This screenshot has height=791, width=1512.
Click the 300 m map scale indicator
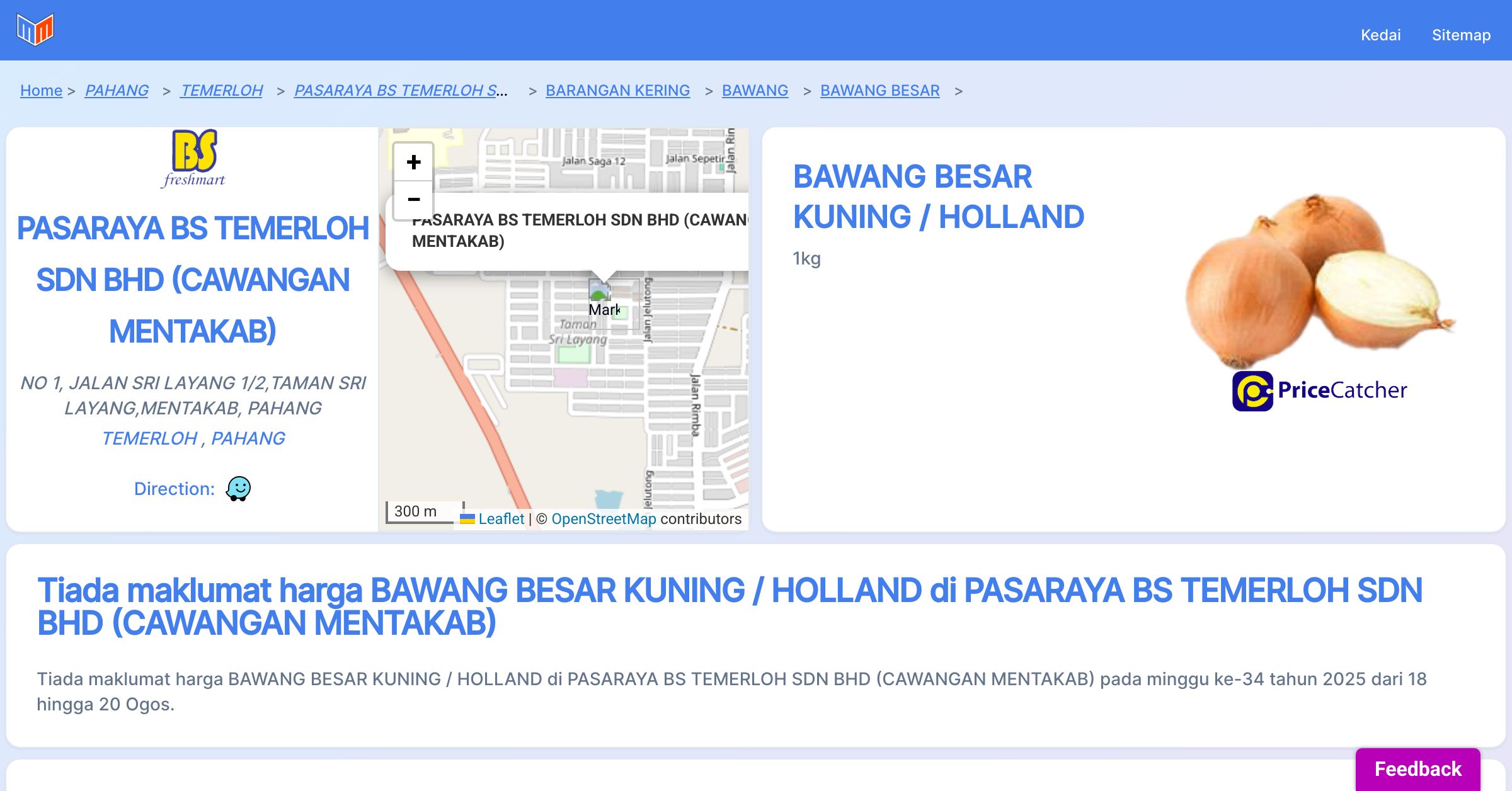click(x=425, y=511)
